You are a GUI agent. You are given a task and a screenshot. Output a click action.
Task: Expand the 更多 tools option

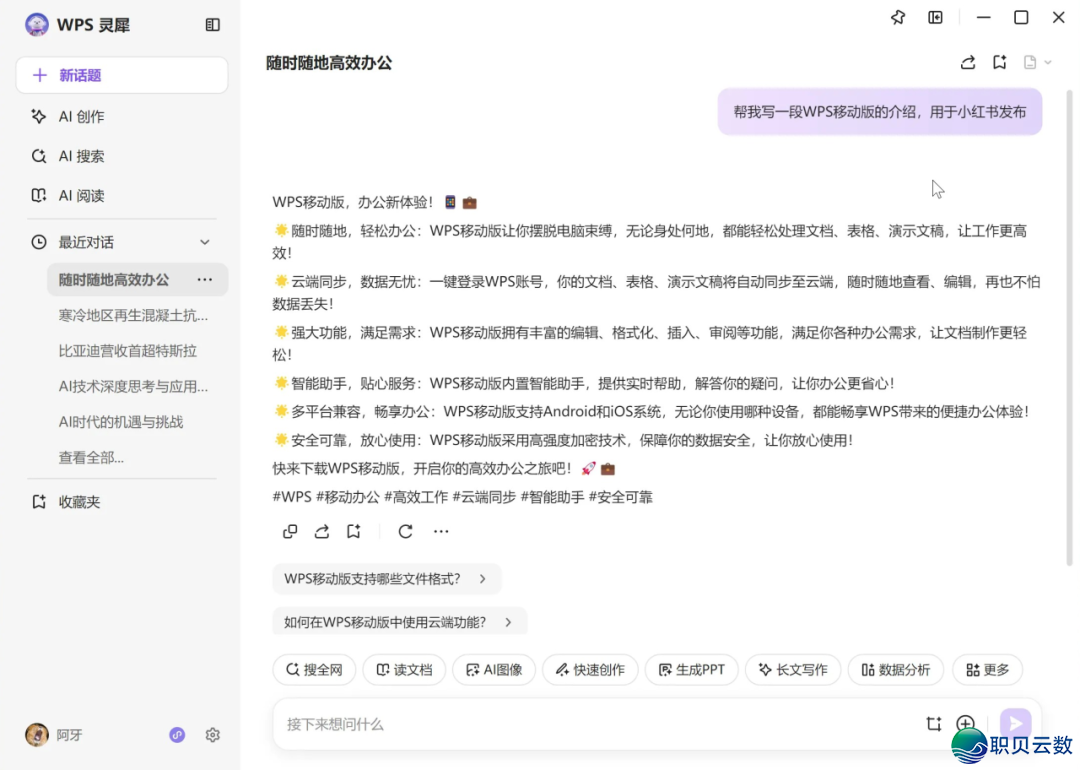tap(987, 670)
